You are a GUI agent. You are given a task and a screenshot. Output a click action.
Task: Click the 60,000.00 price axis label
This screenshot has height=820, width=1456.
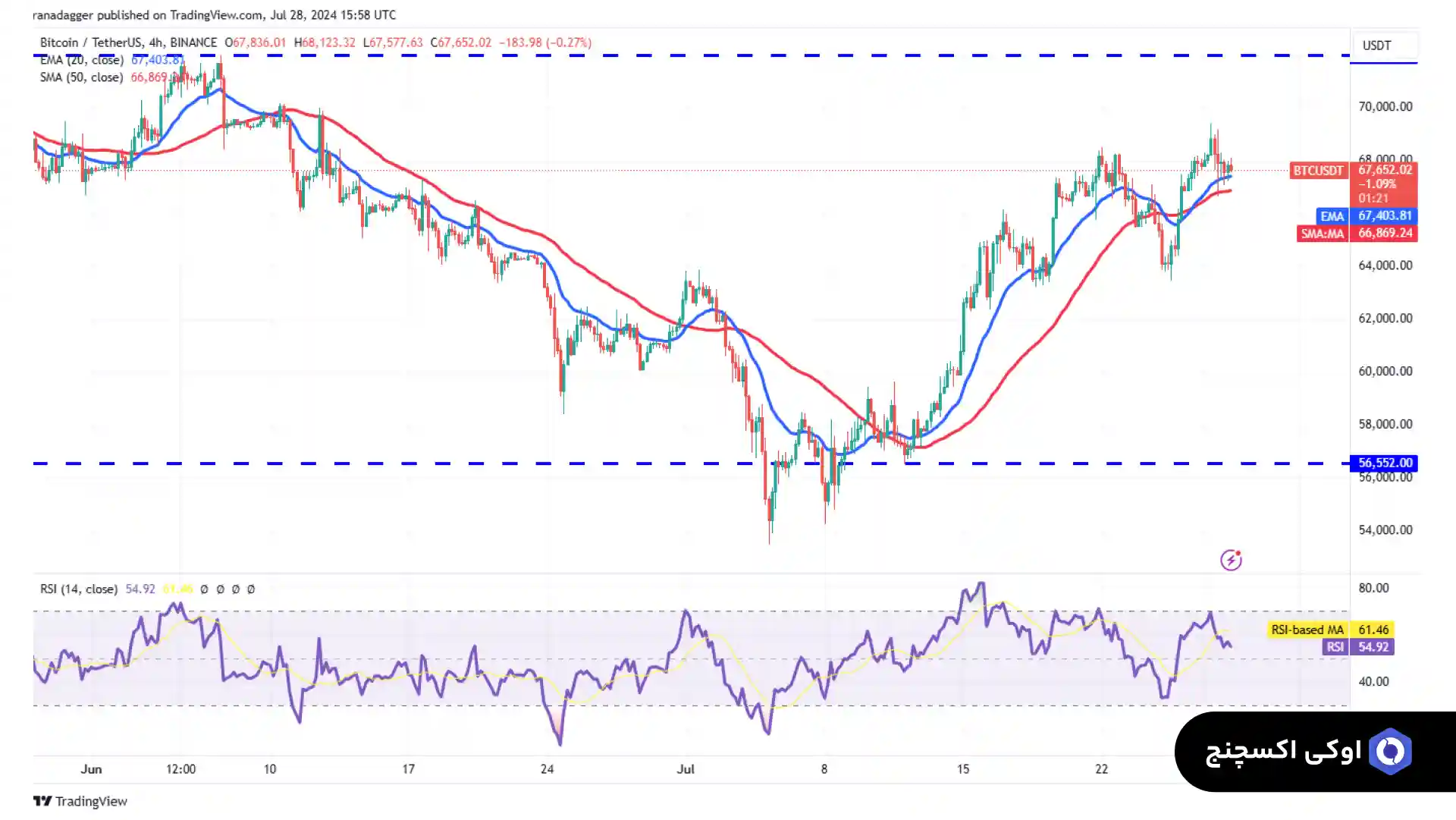click(x=1385, y=371)
